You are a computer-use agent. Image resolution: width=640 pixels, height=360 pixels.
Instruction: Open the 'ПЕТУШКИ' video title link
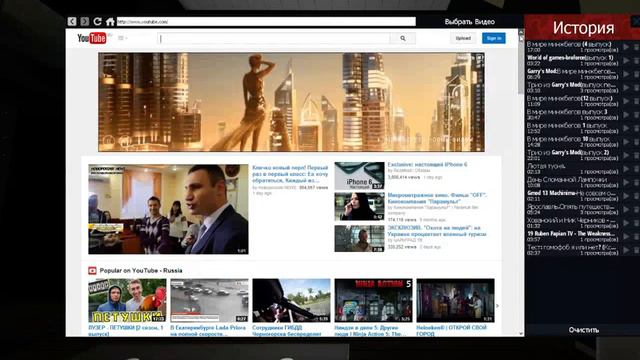[126, 330]
